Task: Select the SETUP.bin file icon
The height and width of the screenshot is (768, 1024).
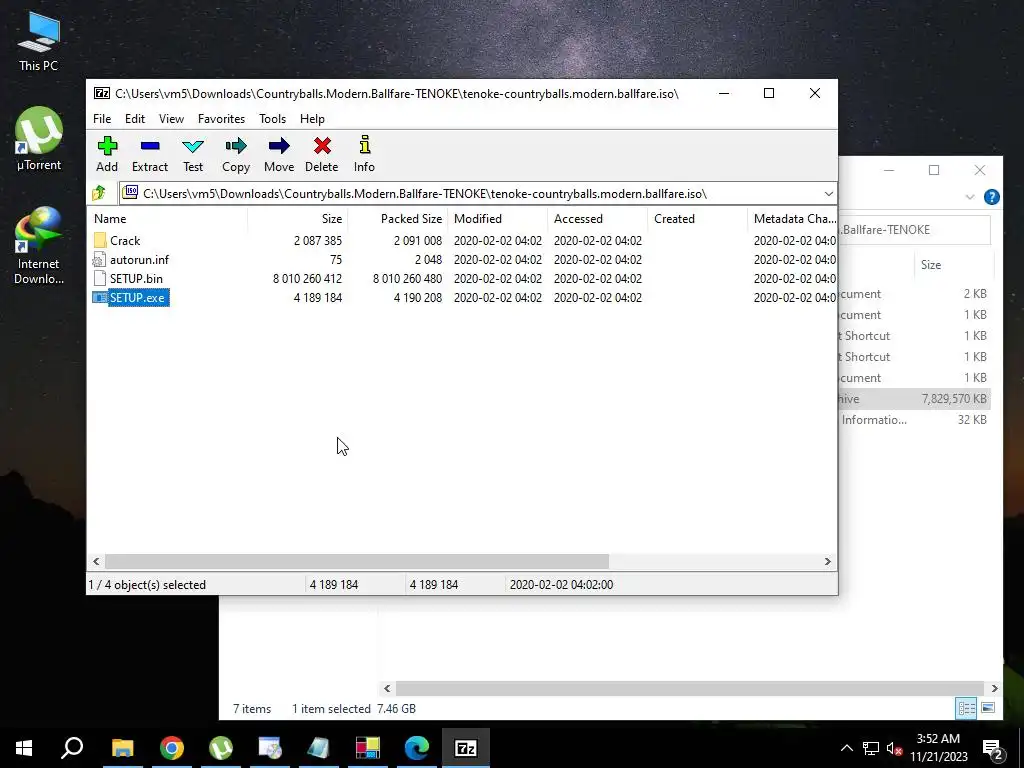Action: [99, 279]
